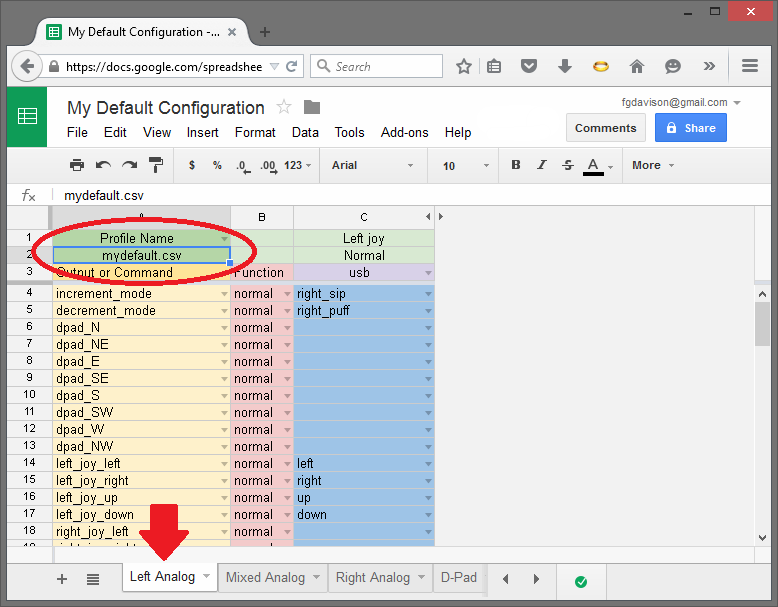
Task: Increase decimal places
Action: 268,166
